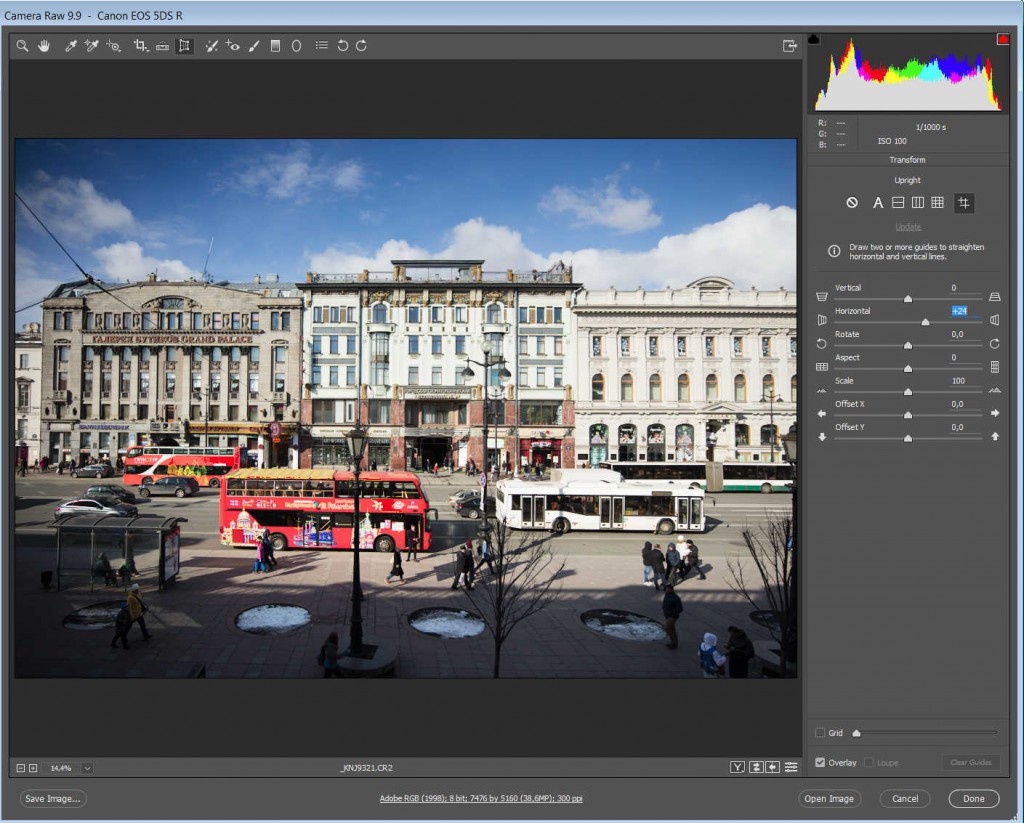Choose the Graduated Filter tool
The width and height of the screenshot is (1024, 823).
click(275, 46)
